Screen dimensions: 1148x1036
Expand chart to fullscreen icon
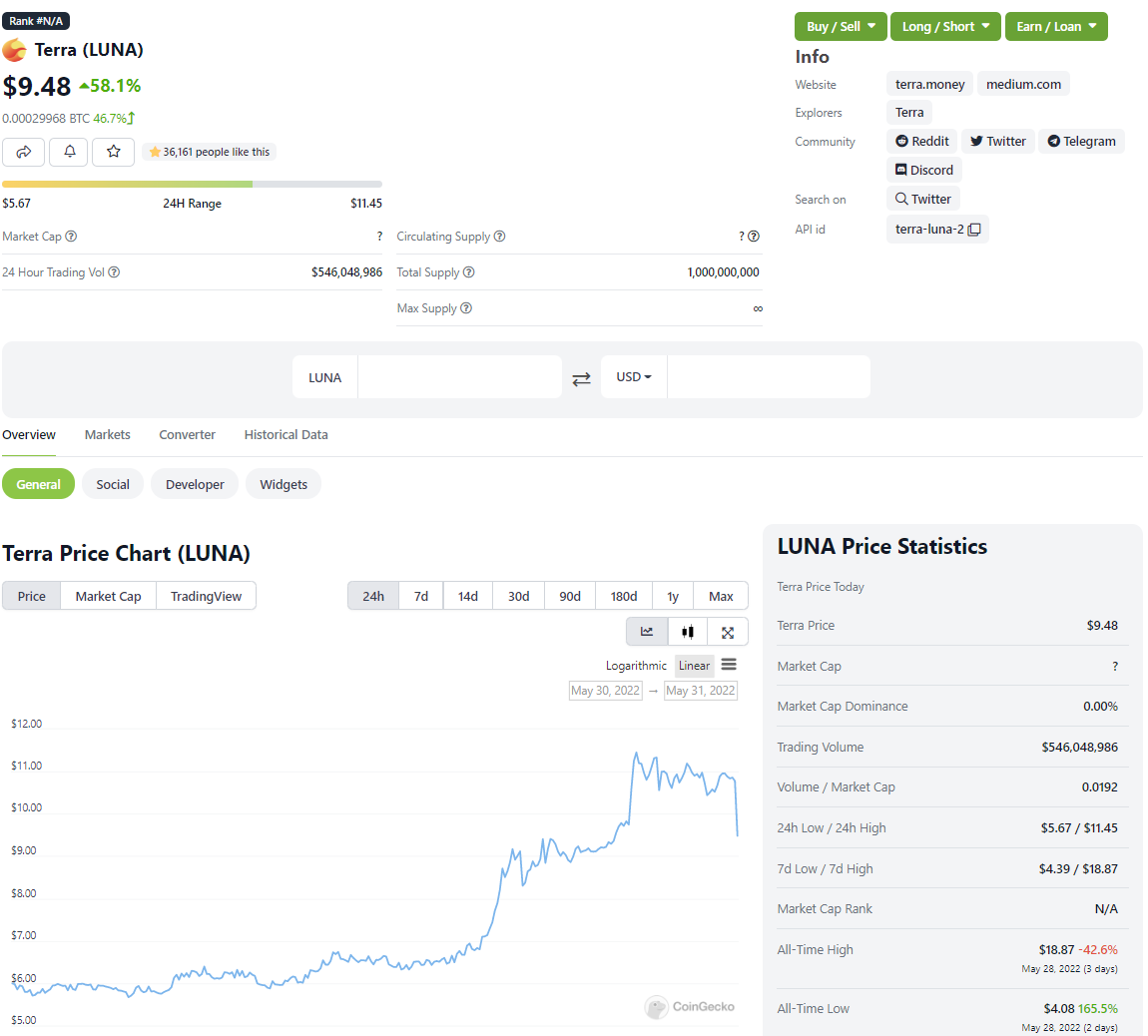(x=728, y=632)
